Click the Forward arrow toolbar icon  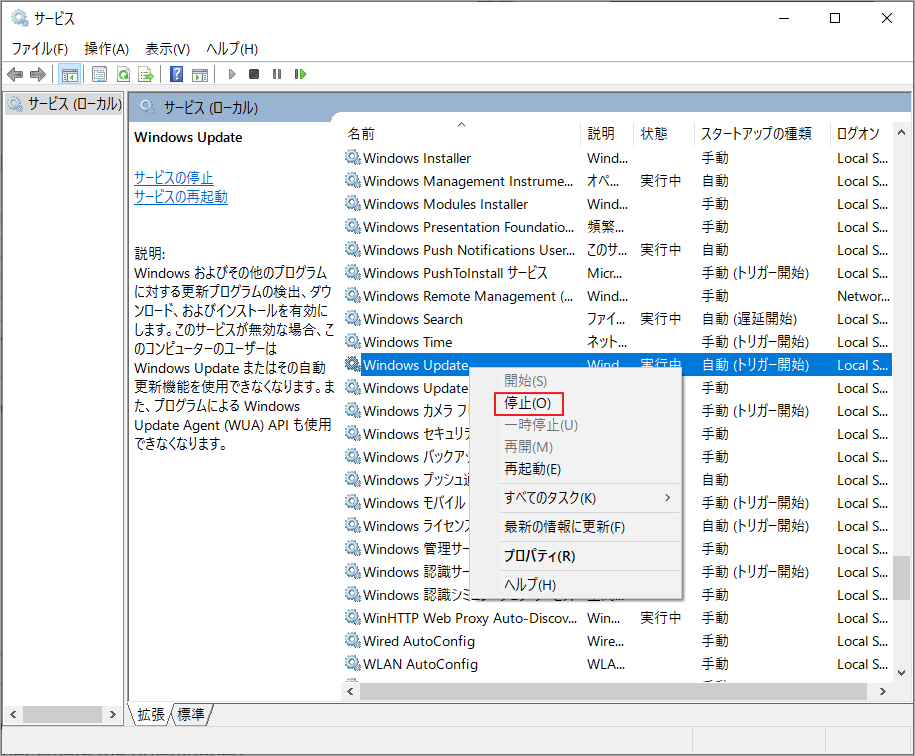tap(38, 74)
